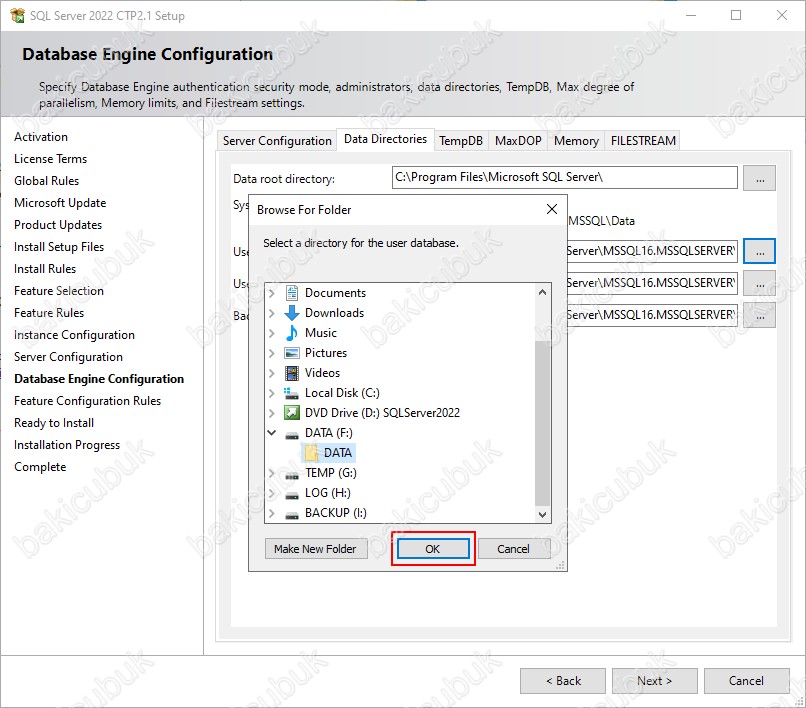
Task: Expand the Music tree node
Action: pyautogui.click(x=271, y=333)
